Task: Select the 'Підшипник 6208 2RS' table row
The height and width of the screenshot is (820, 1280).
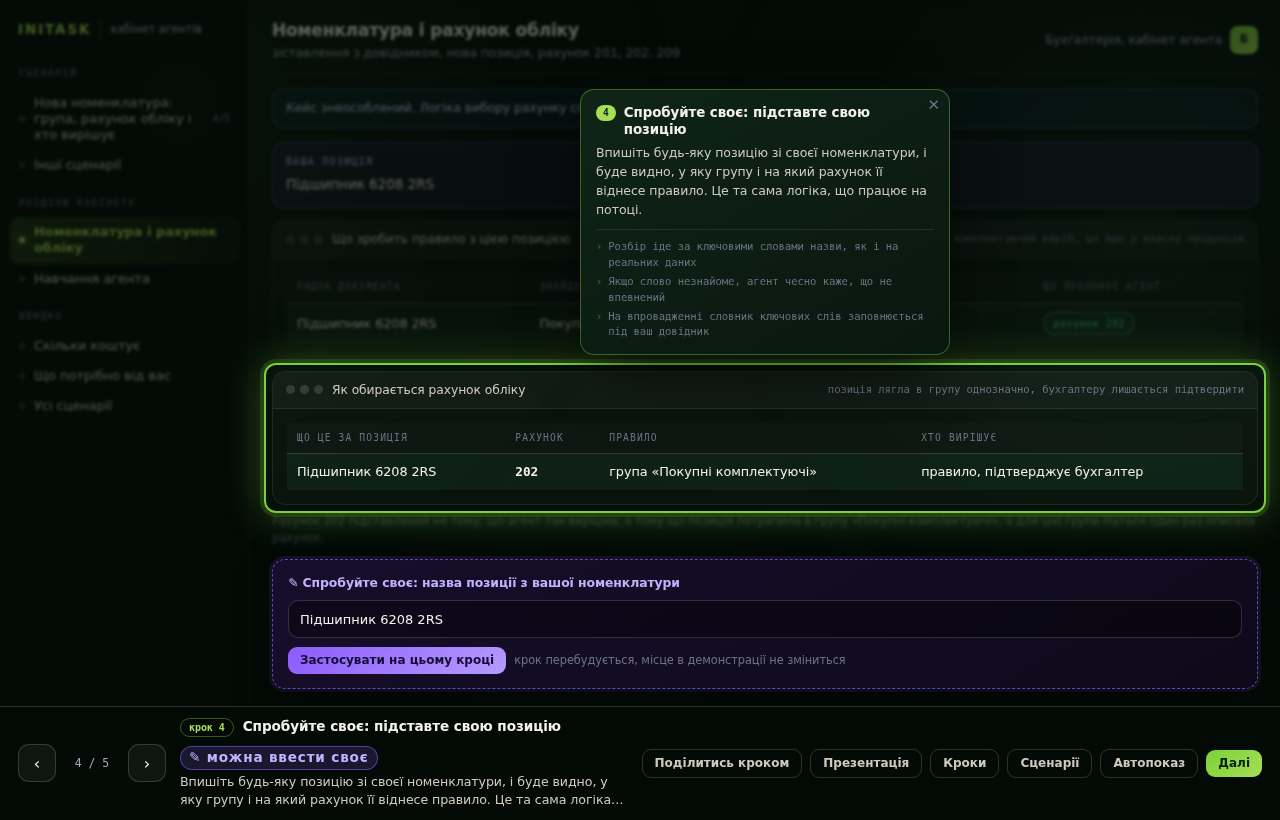Action: (765, 472)
